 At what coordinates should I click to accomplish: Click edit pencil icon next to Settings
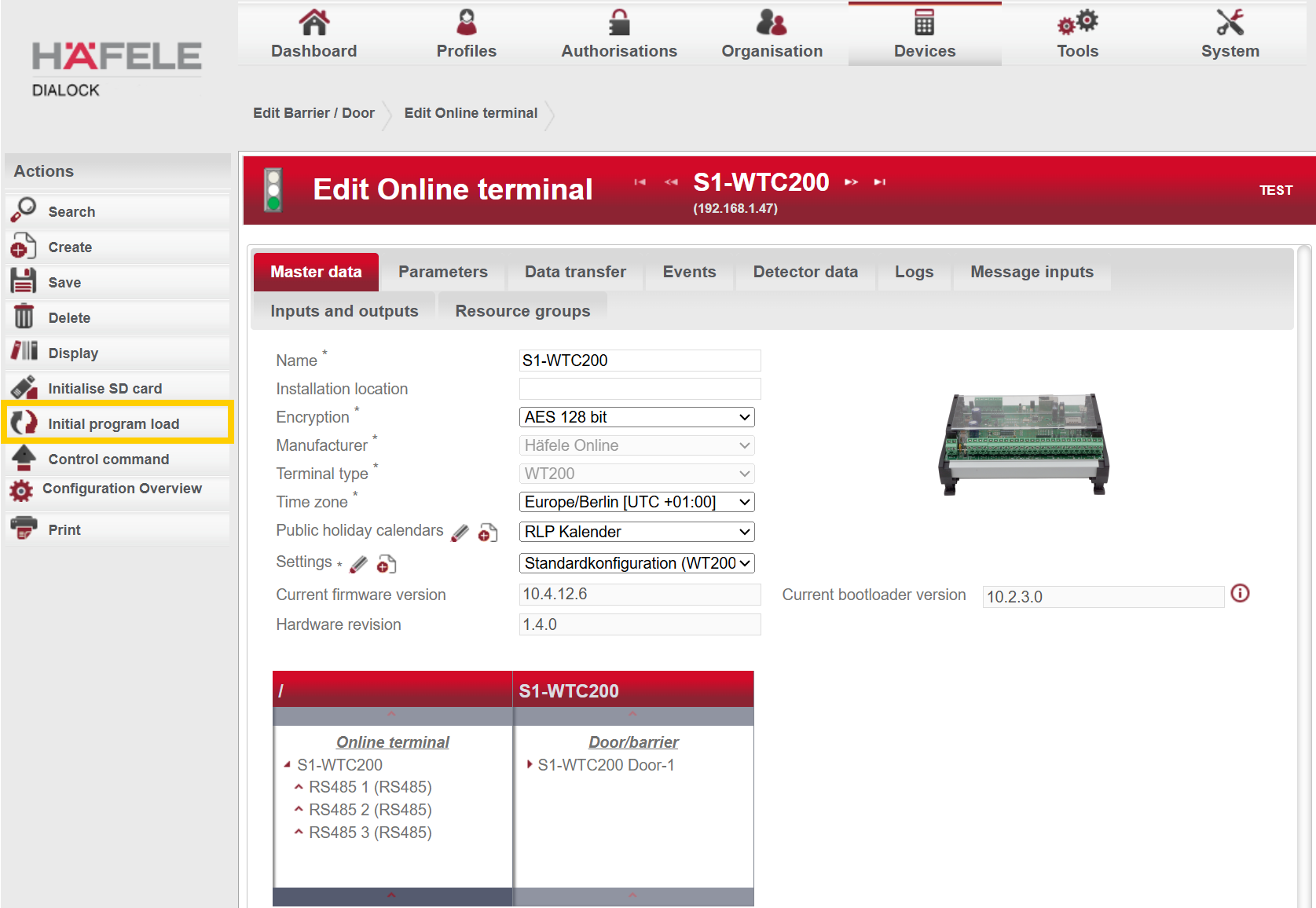coord(358,564)
